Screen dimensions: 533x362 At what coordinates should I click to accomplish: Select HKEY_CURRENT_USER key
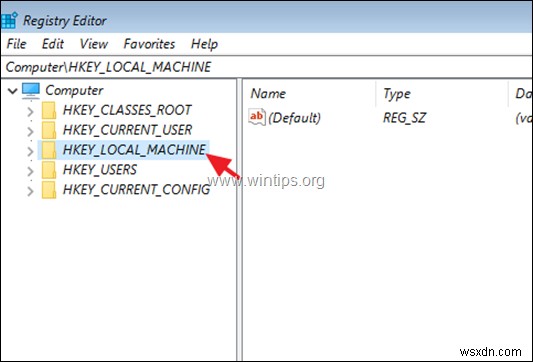127,130
